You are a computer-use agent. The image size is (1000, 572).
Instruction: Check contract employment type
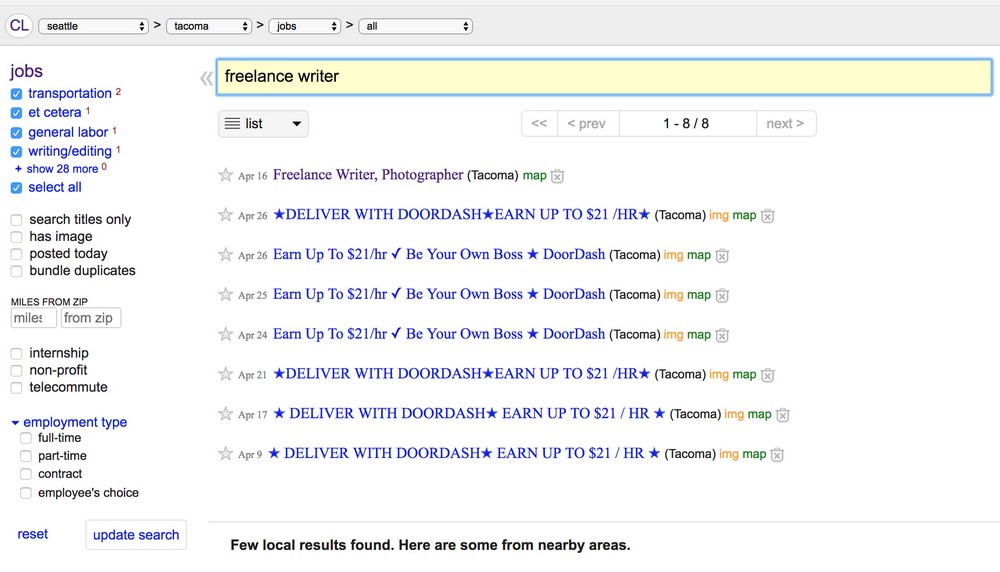(26, 474)
